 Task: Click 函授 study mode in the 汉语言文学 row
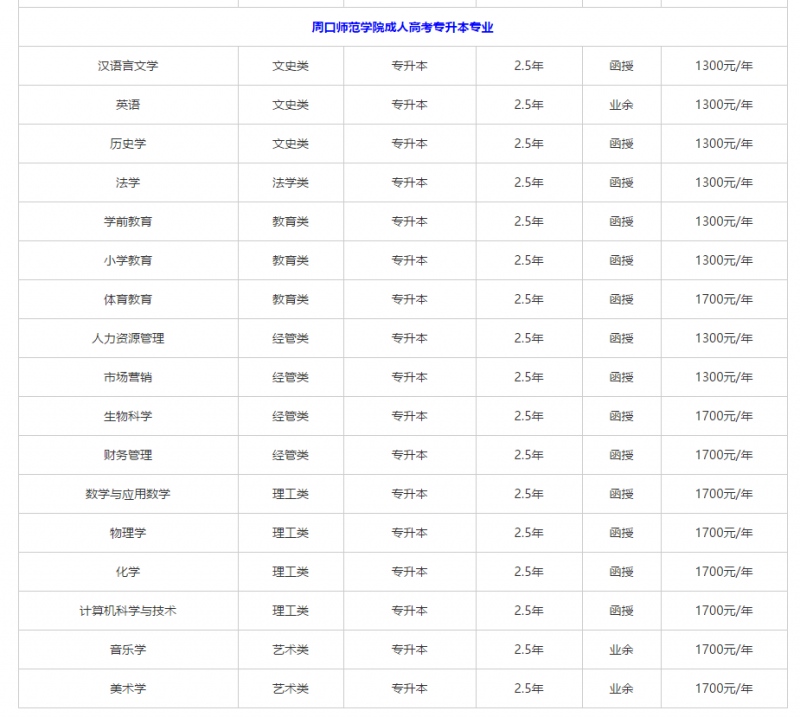[621, 66]
